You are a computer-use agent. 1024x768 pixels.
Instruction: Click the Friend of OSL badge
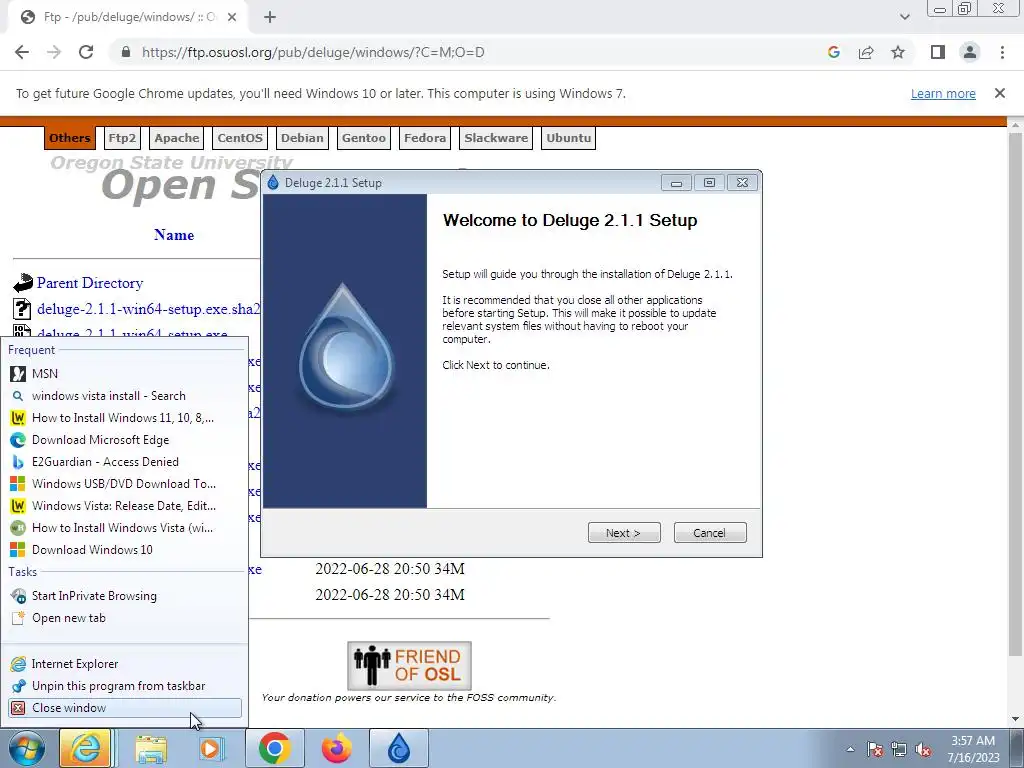coord(409,665)
